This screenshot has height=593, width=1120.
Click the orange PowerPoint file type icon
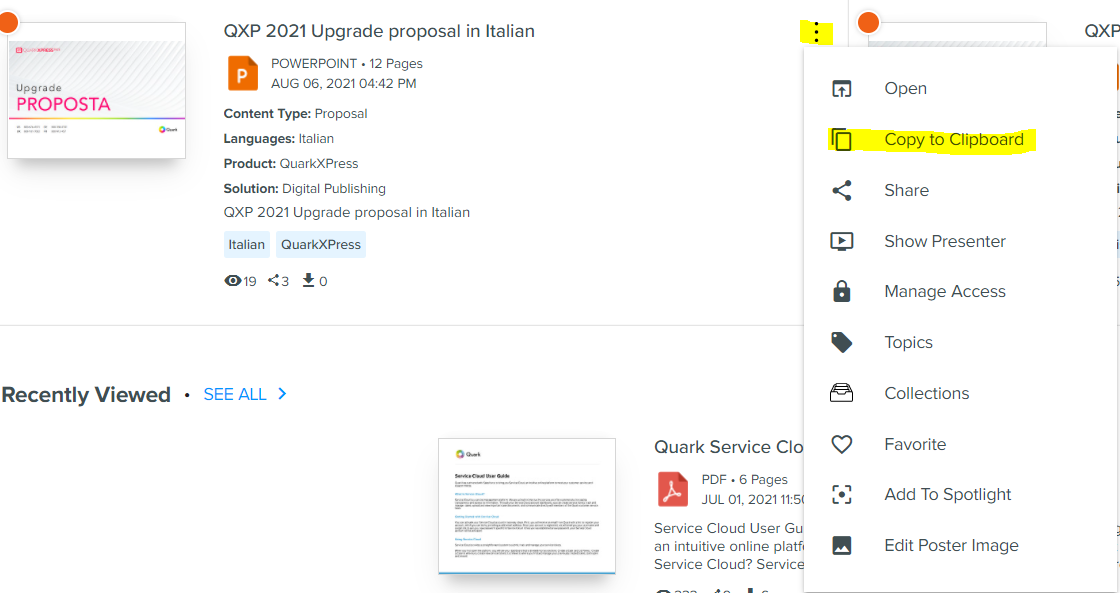click(x=243, y=73)
